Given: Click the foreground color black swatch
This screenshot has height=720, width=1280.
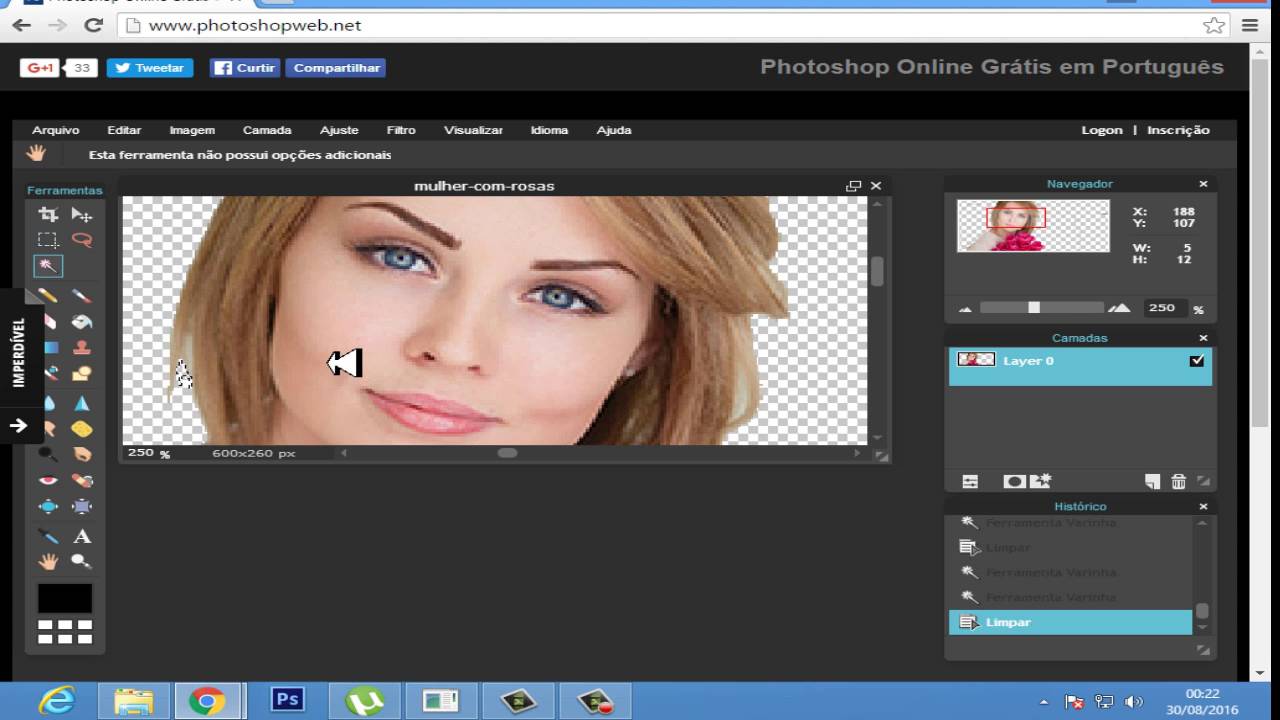Looking at the screenshot, I should coord(65,599).
